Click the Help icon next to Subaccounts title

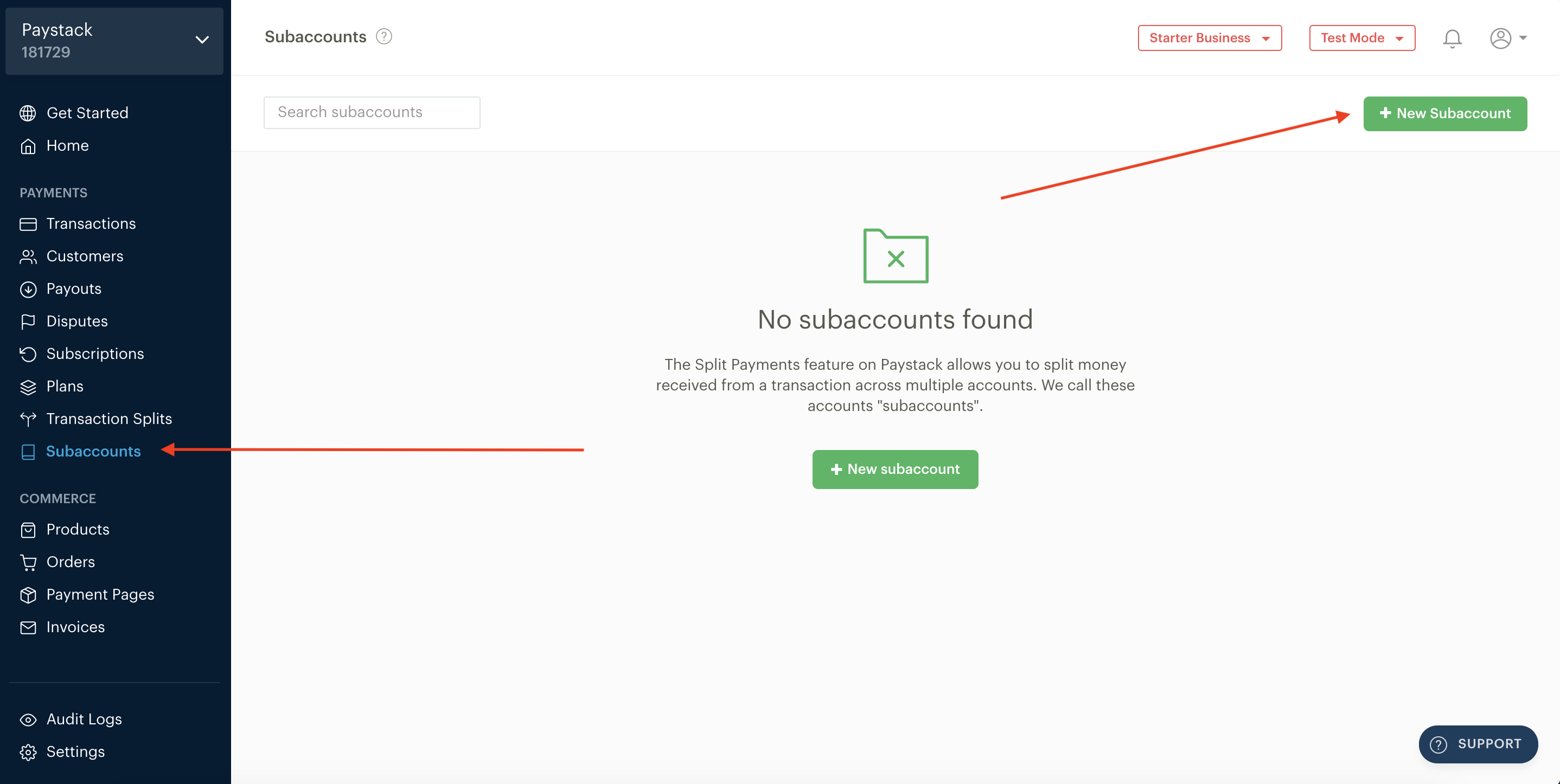pos(383,36)
